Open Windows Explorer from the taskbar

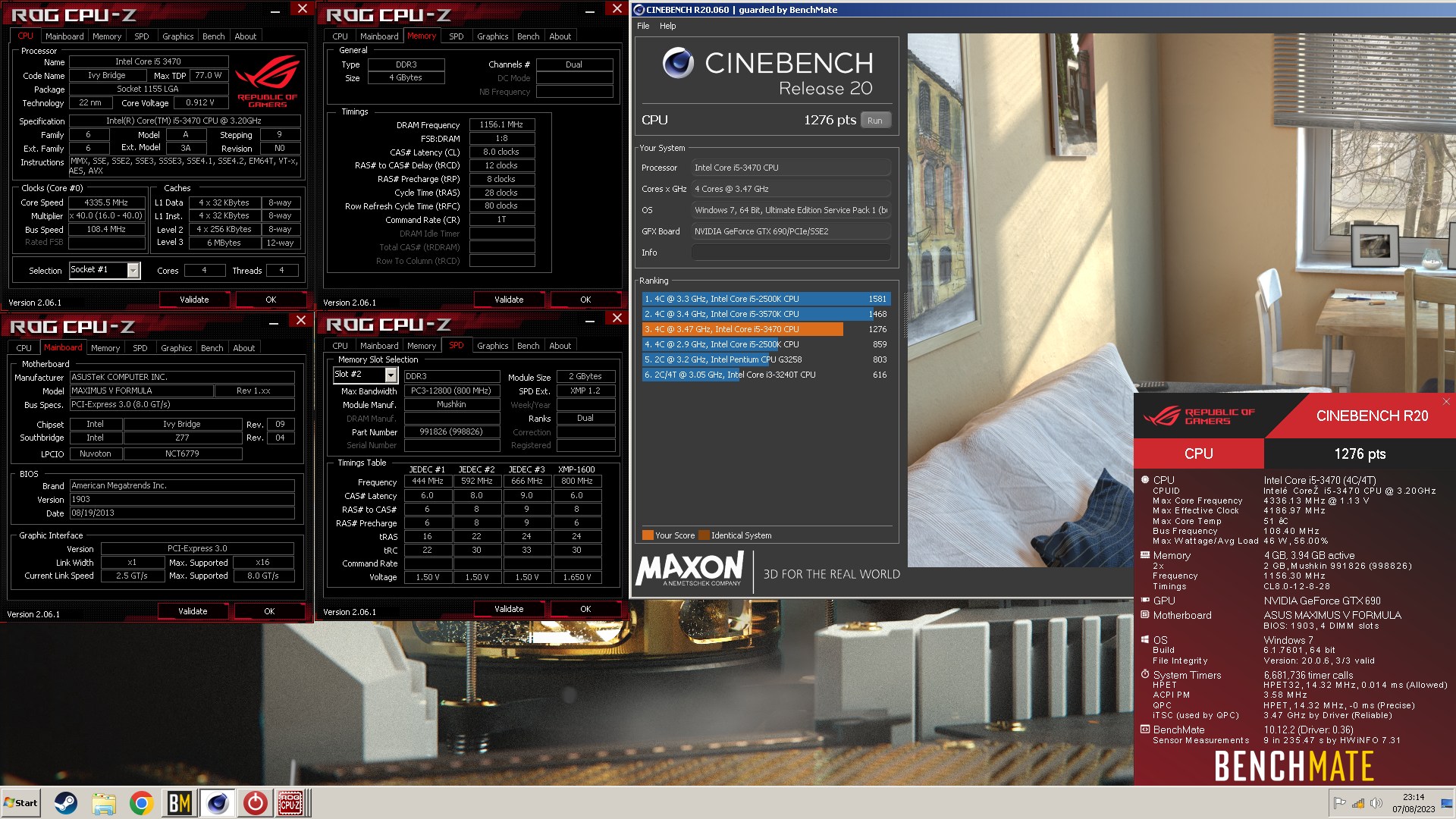point(104,802)
